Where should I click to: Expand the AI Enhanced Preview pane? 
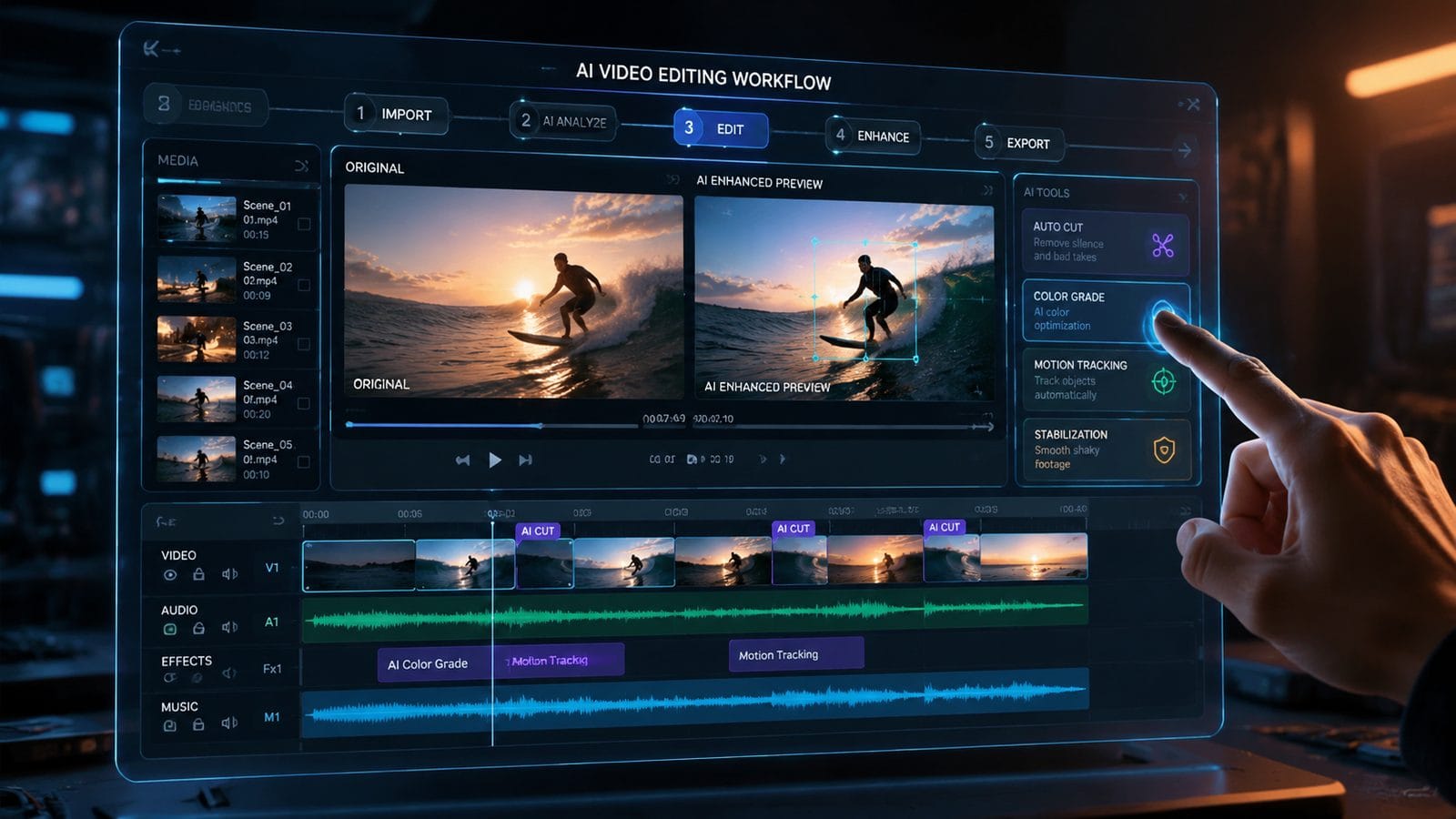[x=987, y=190]
